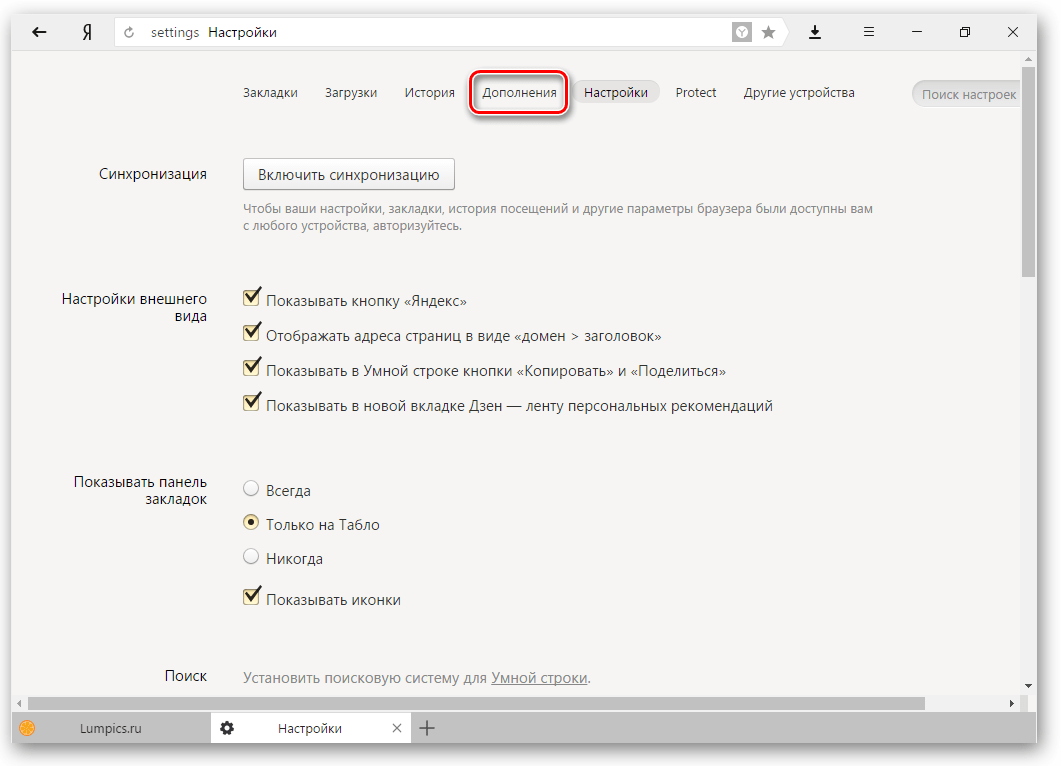Click the gear icon on the Настройки tab
The width and height of the screenshot is (1061, 766).
point(227,728)
